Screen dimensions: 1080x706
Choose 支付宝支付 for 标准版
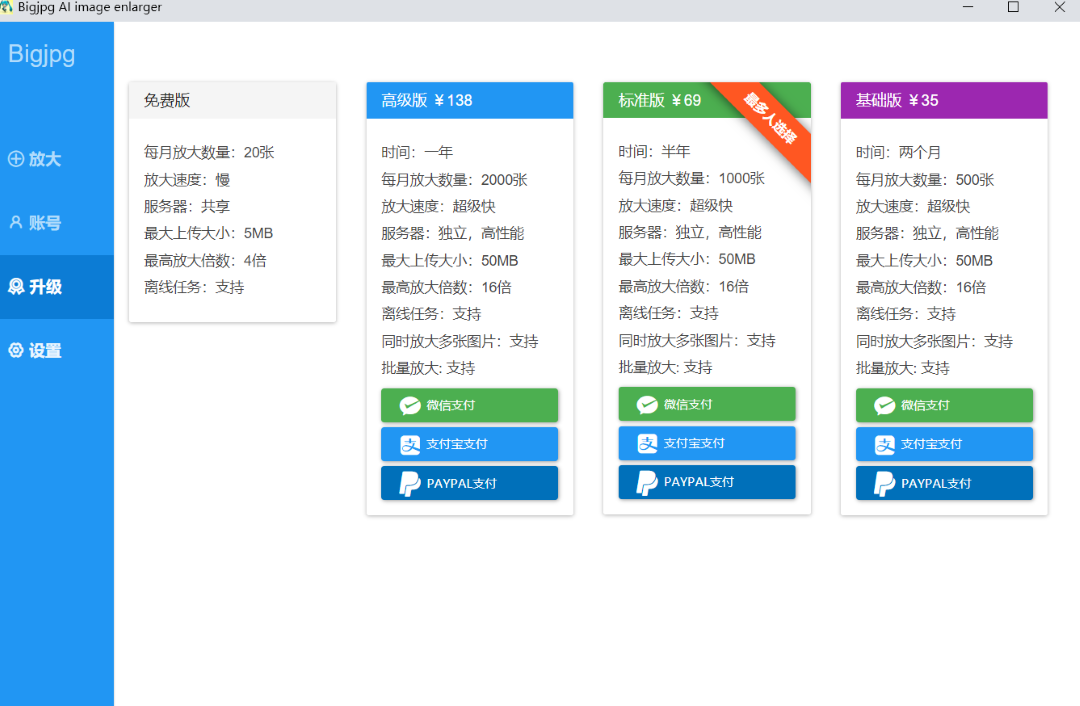click(707, 443)
